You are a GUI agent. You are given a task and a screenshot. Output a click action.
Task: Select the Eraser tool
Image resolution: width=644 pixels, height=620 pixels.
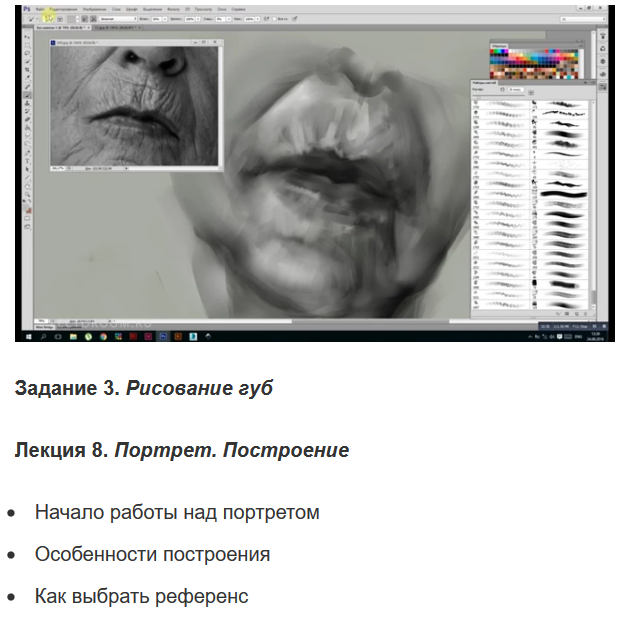[27, 119]
